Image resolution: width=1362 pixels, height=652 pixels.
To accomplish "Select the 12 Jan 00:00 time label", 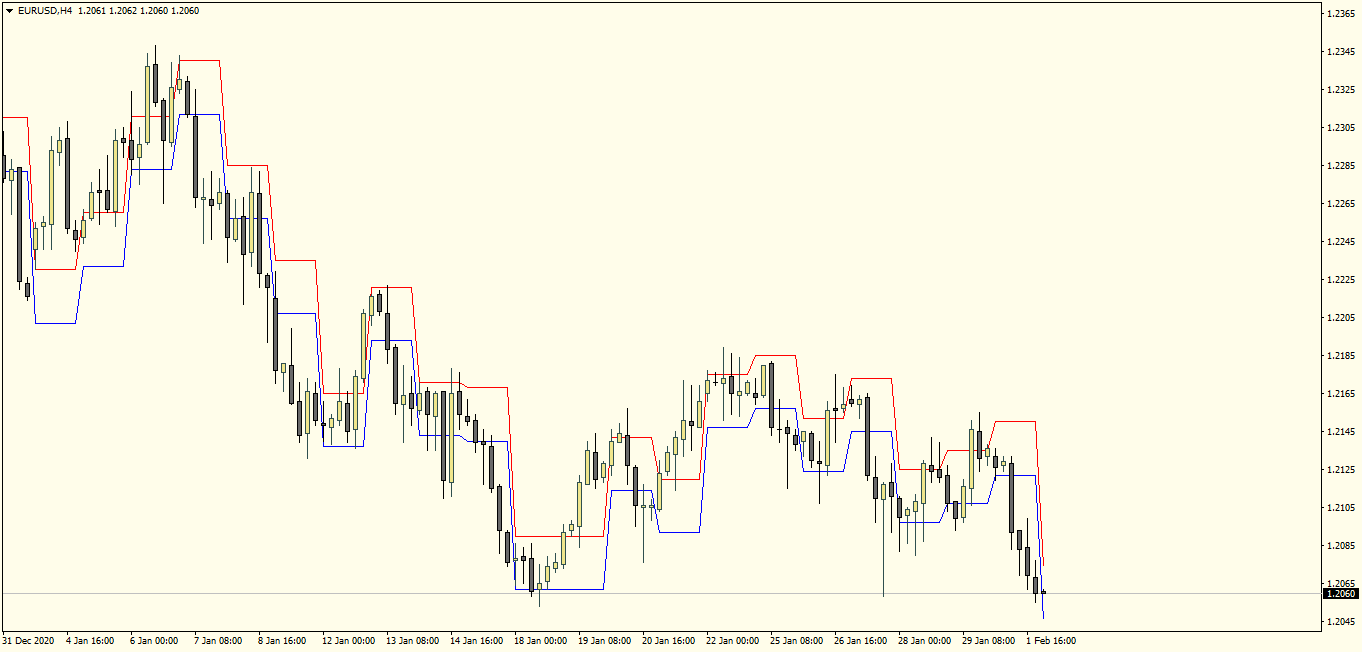I will [350, 640].
